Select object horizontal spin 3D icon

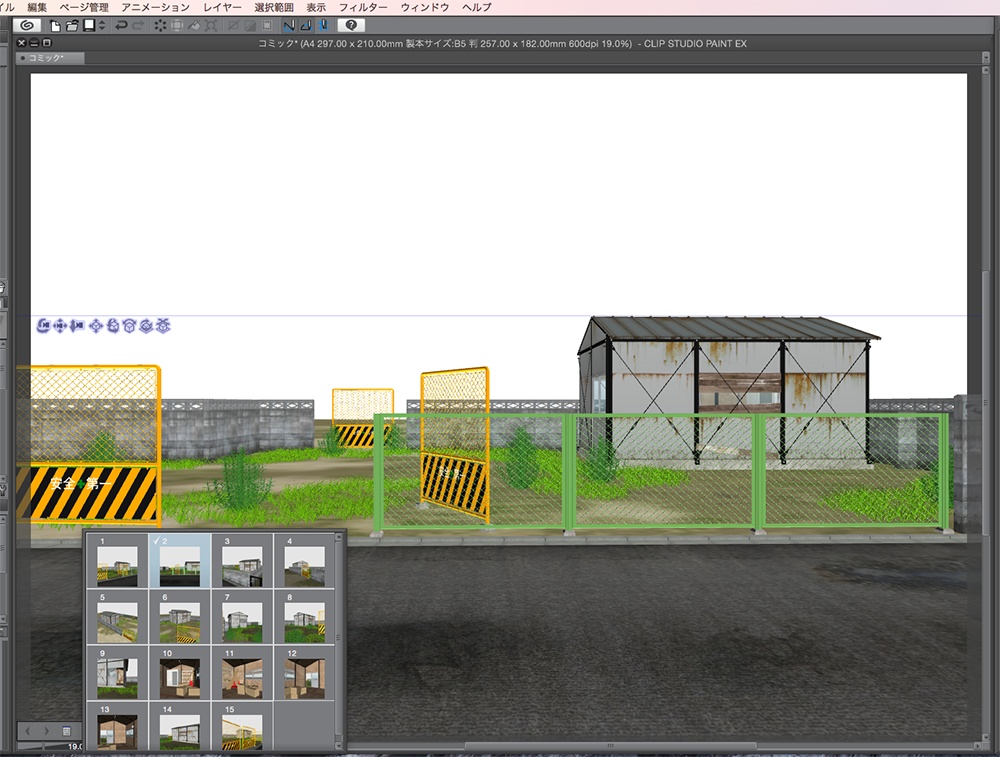(x=146, y=326)
